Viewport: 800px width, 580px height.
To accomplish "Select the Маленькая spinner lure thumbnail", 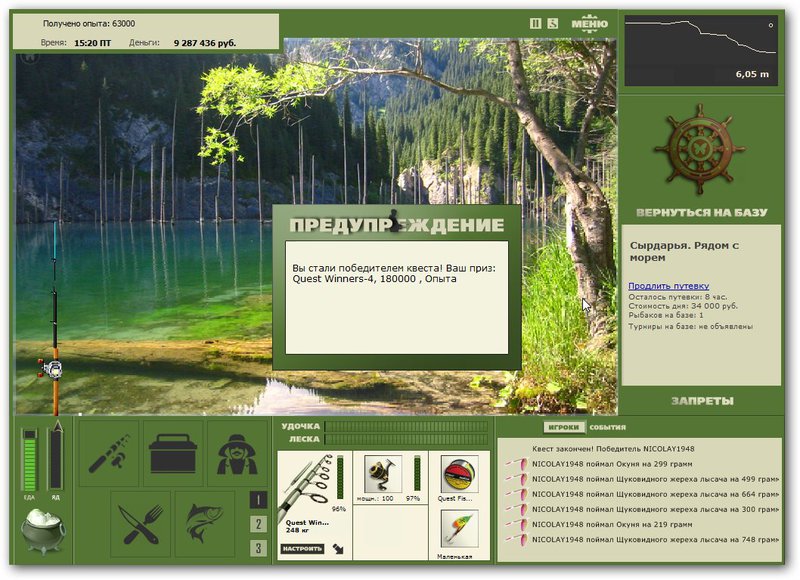I will tap(459, 528).
